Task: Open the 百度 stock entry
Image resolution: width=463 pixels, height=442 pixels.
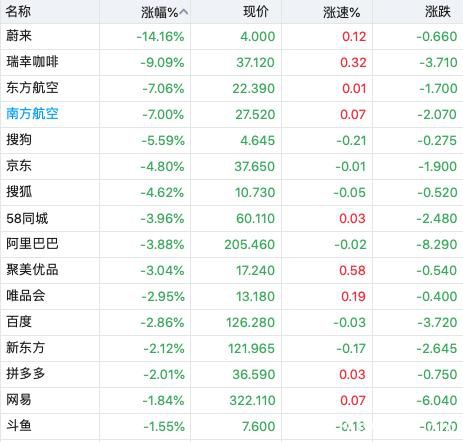Action: coord(231,322)
